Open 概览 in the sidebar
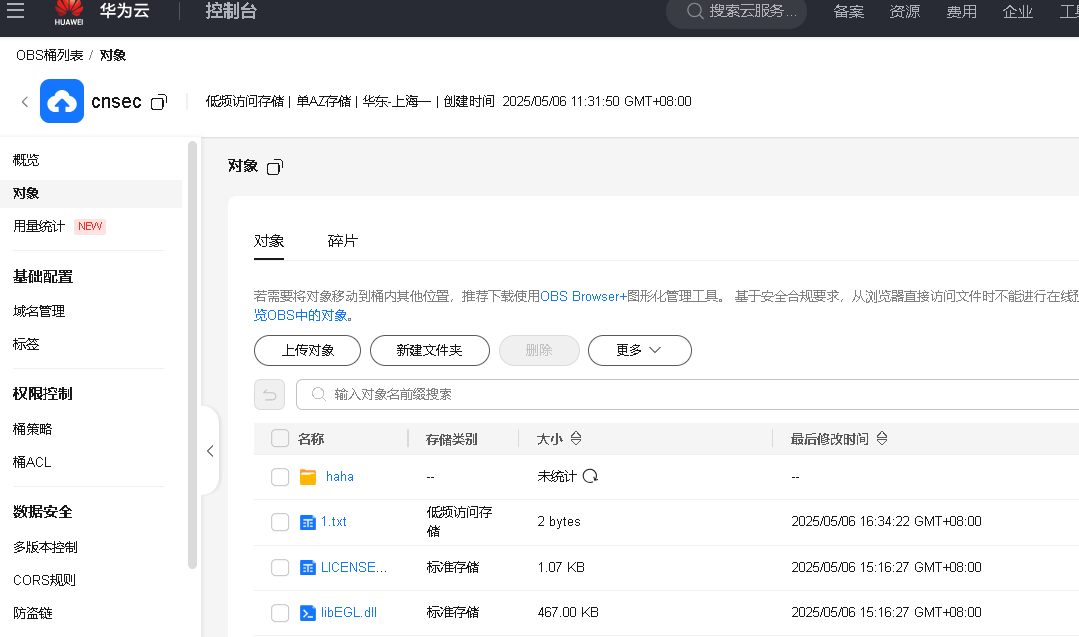Viewport: 1079px width, 637px height. pos(26,160)
